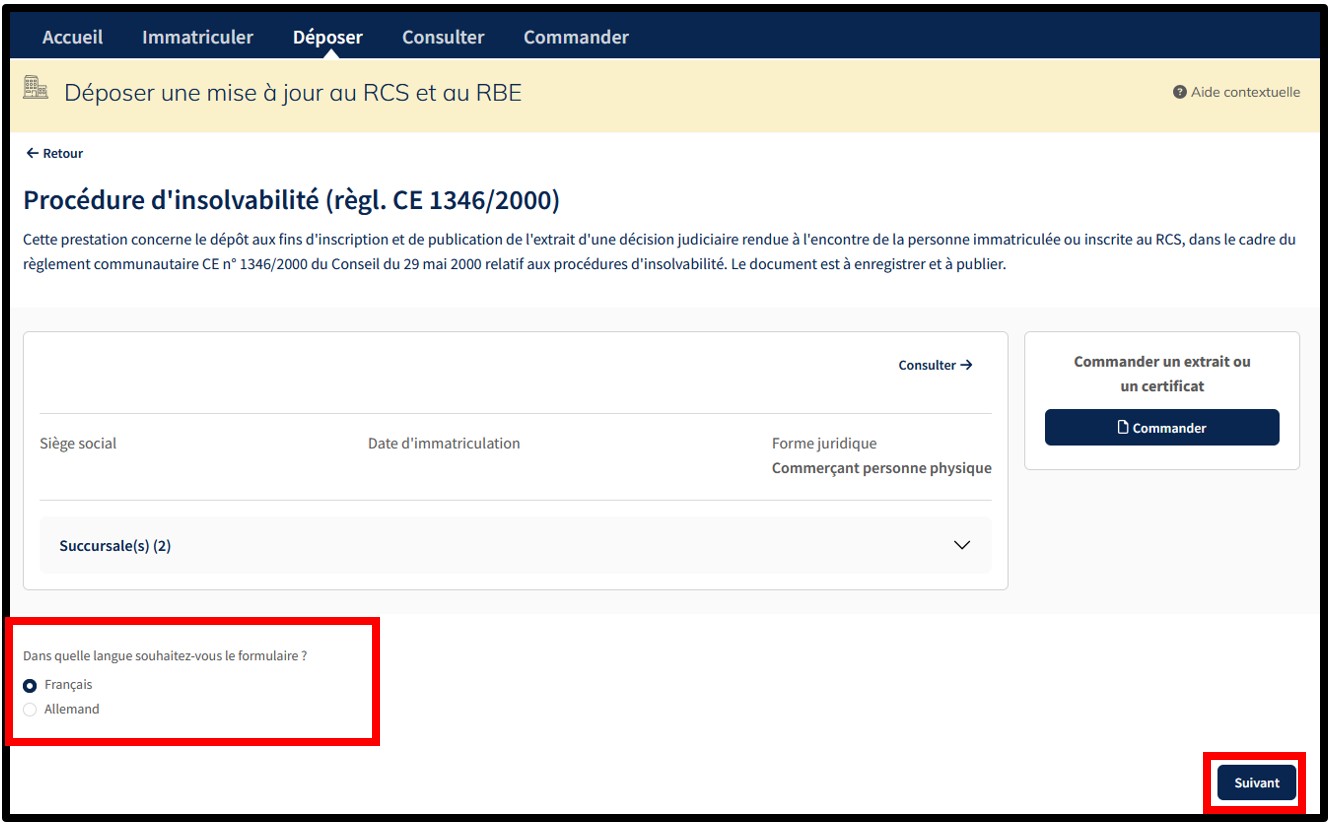Image resolution: width=1332 pixels, height=825 pixels.
Task: Open the Aide contextuelle link
Action: pyautogui.click(x=1245, y=92)
